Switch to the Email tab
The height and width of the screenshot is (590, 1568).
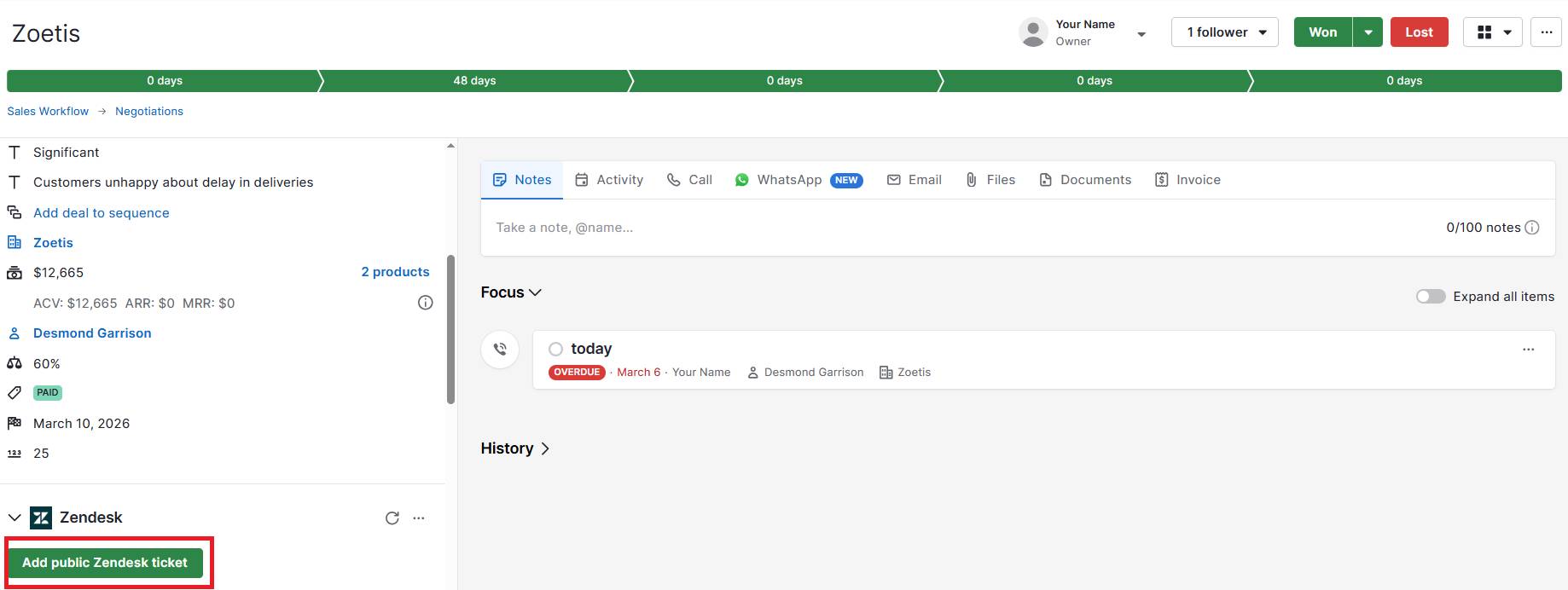(x=914, y=180)
